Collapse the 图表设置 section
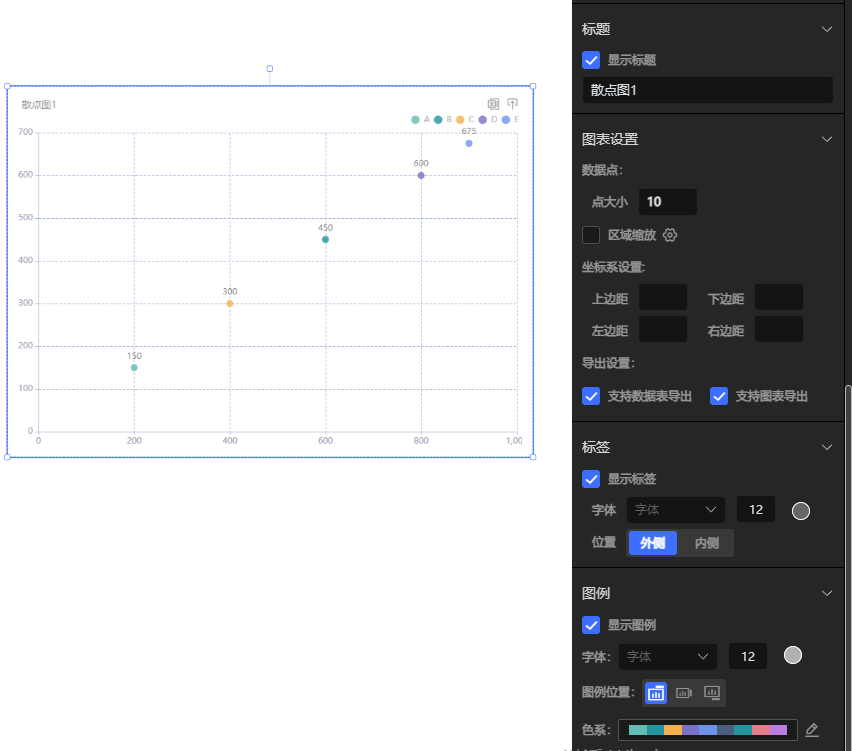Viewport: 852px width, 751px height. point(827,140)
